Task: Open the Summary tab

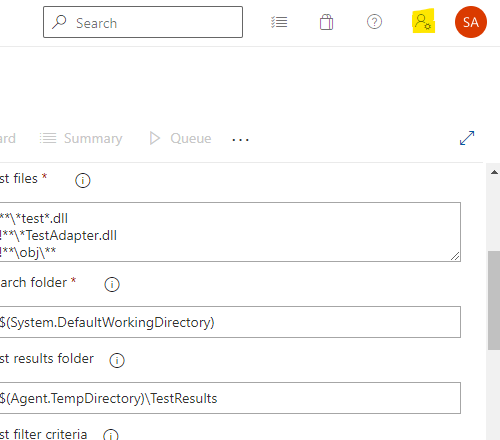Action: pos(81,138)
